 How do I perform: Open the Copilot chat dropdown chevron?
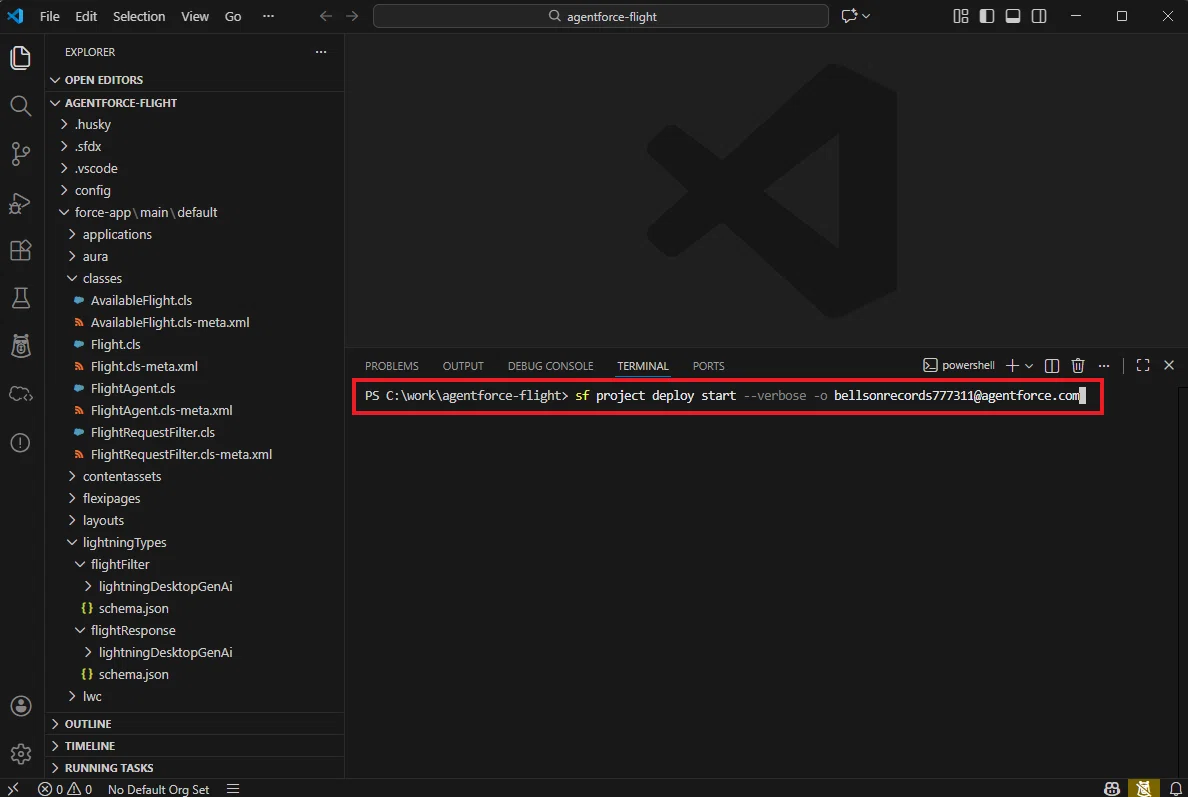pyautogui.click(x=866, y=16)
